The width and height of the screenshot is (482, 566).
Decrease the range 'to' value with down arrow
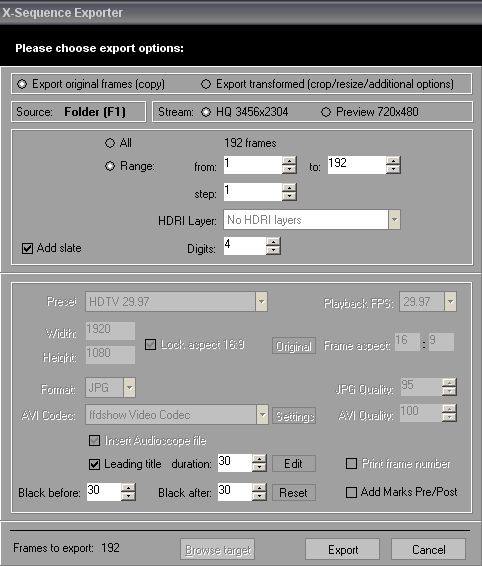(x=393, y=169)
